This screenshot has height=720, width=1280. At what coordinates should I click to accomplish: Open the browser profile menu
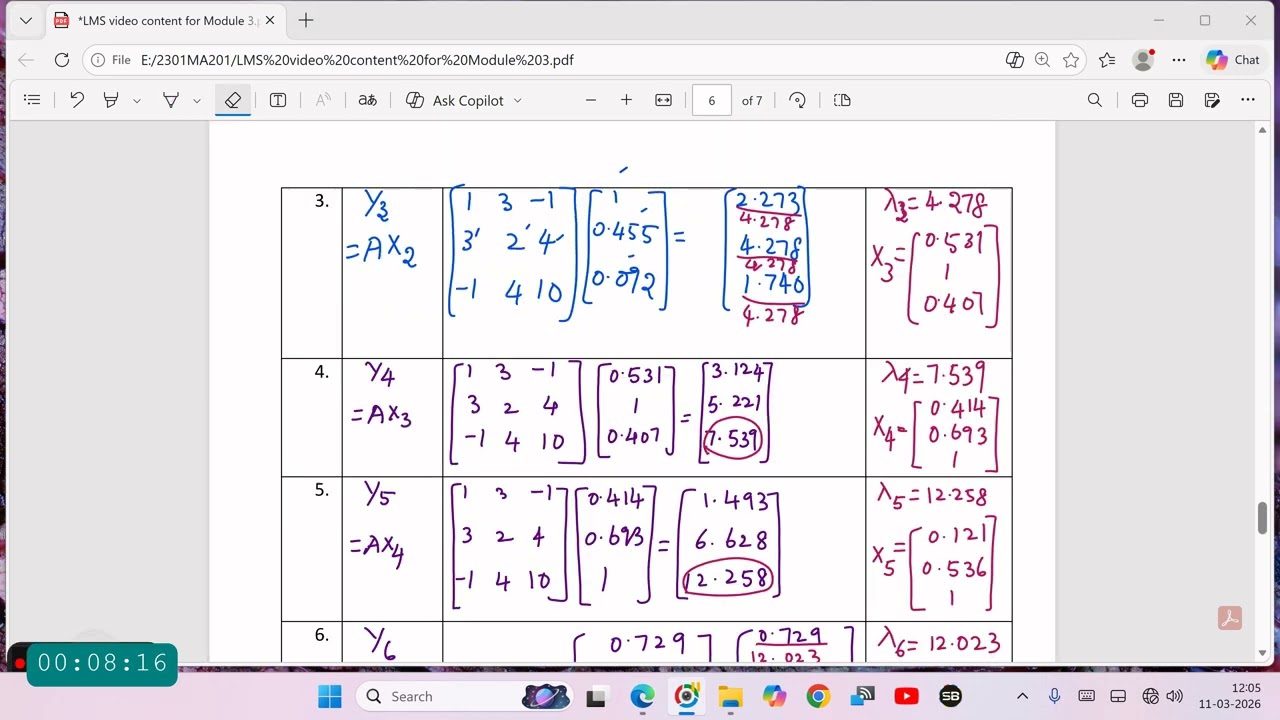[1143, 60]
